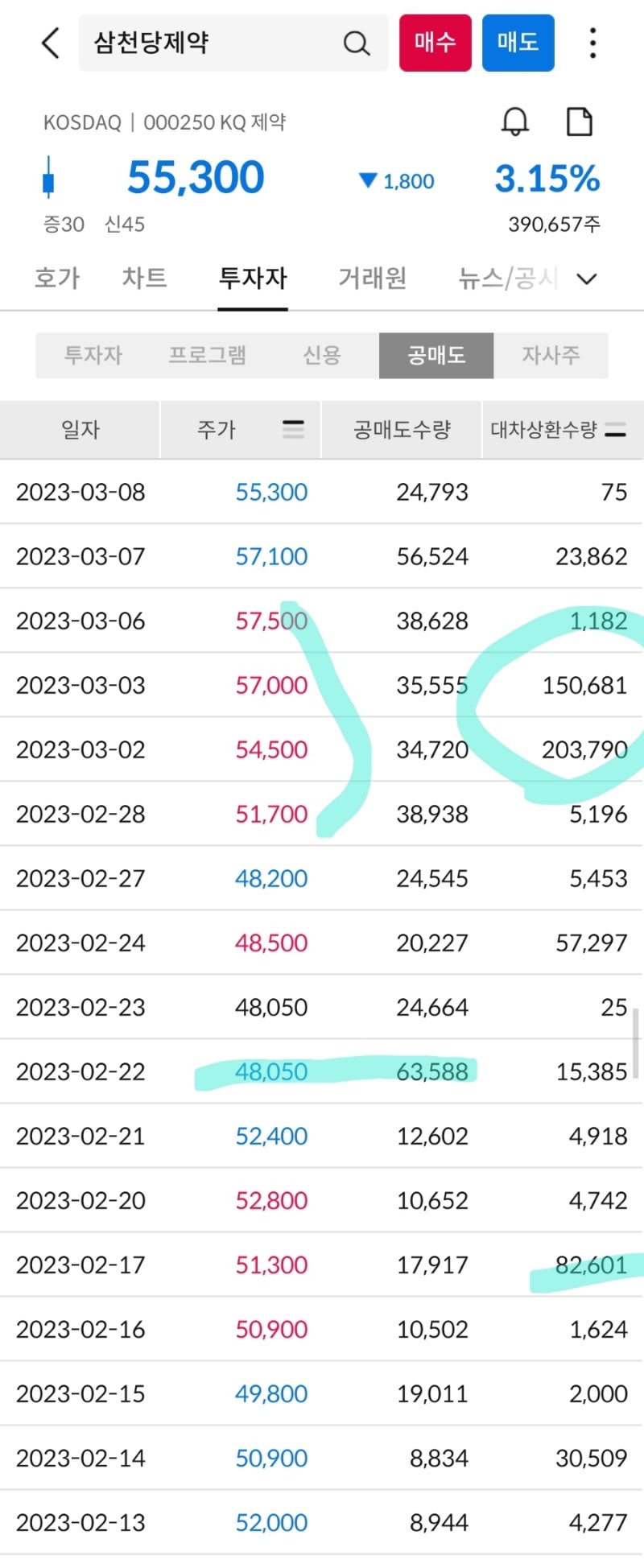This screenshot has width=644, height=1568.
Task: Tap the highlighted 48,050 price on 2023-02-22
Action: pos(271,1071)
